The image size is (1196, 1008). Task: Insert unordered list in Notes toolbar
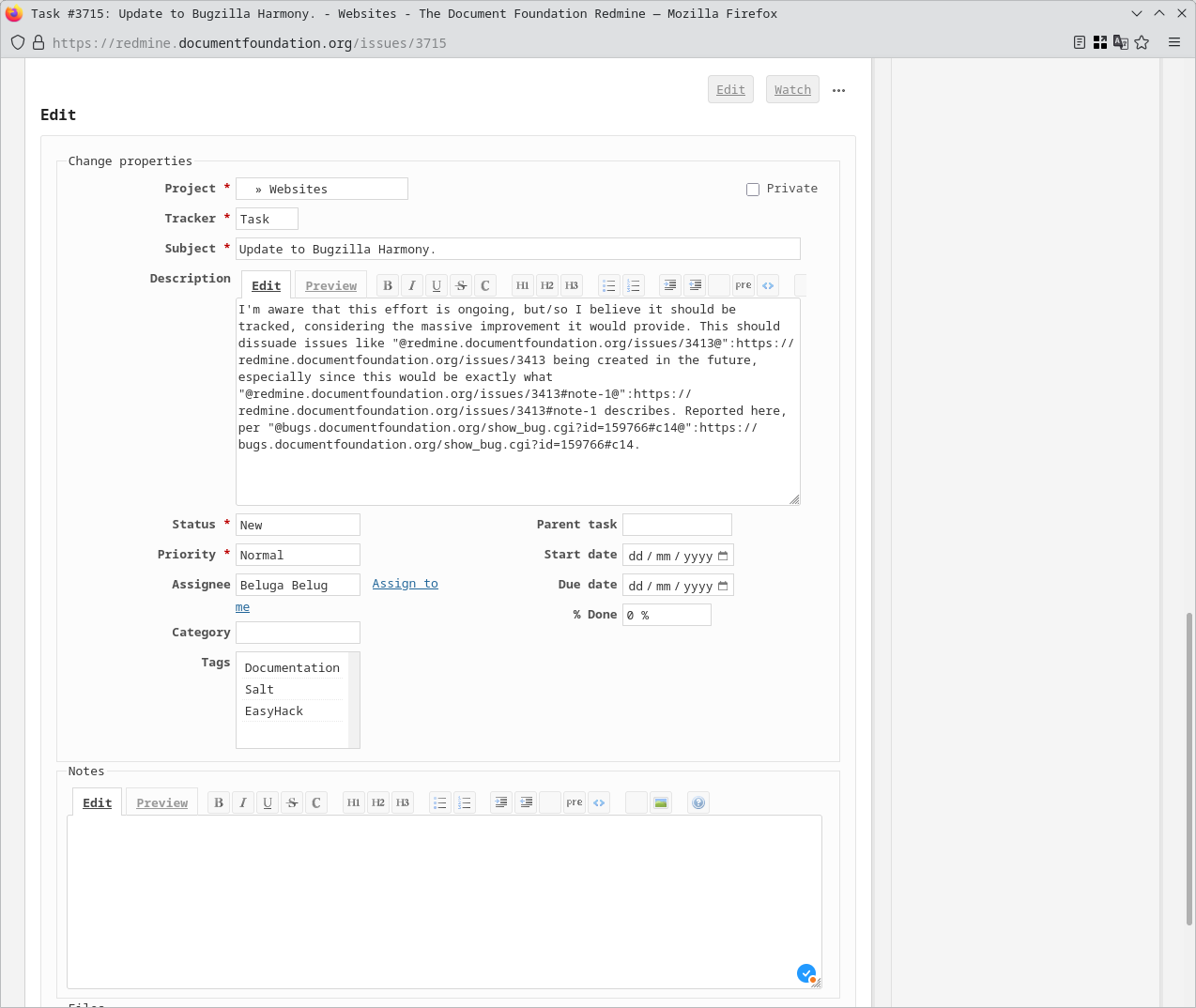click(440, 802)
